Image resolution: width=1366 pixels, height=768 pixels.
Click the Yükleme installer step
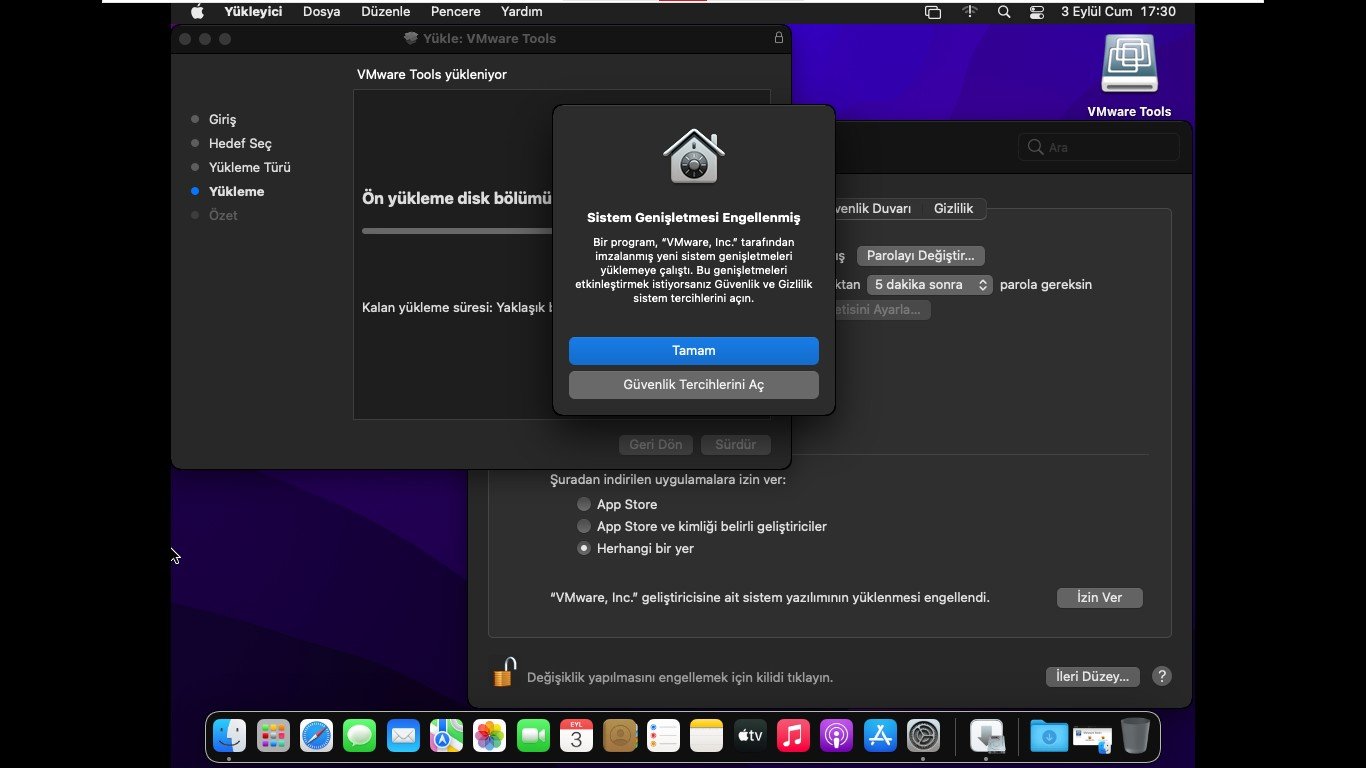click(236, 191)
